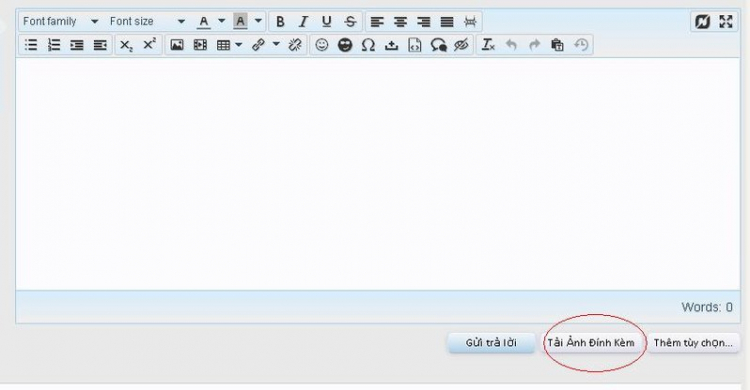
Task: Insert code block
Action: click(415, 45)
